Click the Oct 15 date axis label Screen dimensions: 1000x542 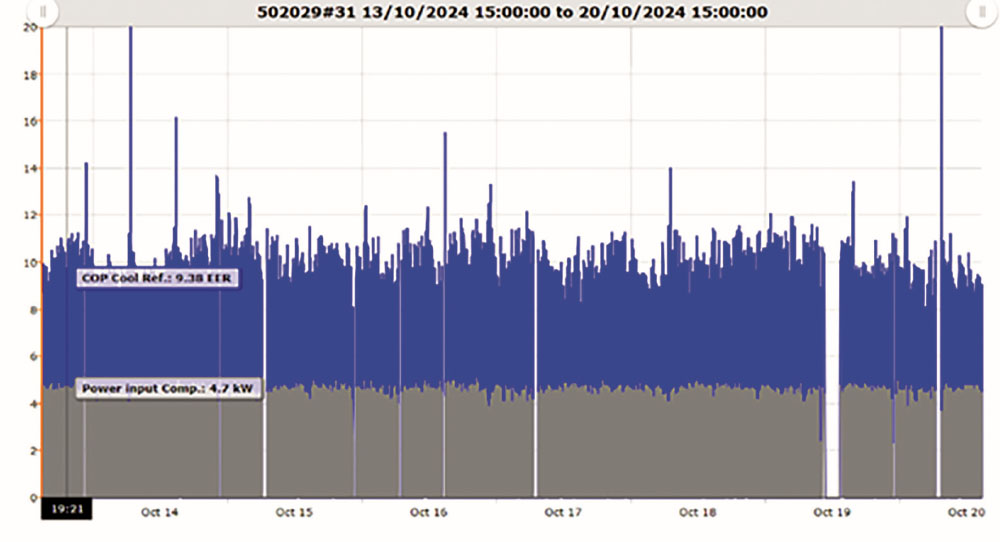tap(294, 512)
